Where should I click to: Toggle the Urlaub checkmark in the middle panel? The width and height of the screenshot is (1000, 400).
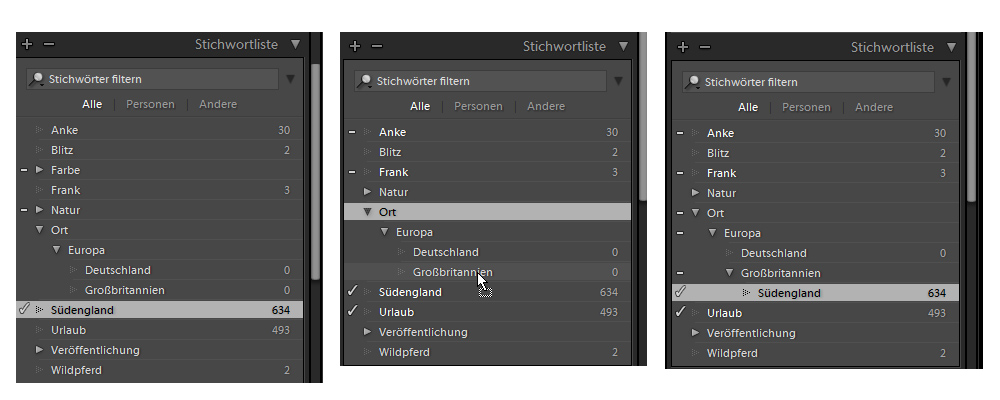tap(352, 311)
